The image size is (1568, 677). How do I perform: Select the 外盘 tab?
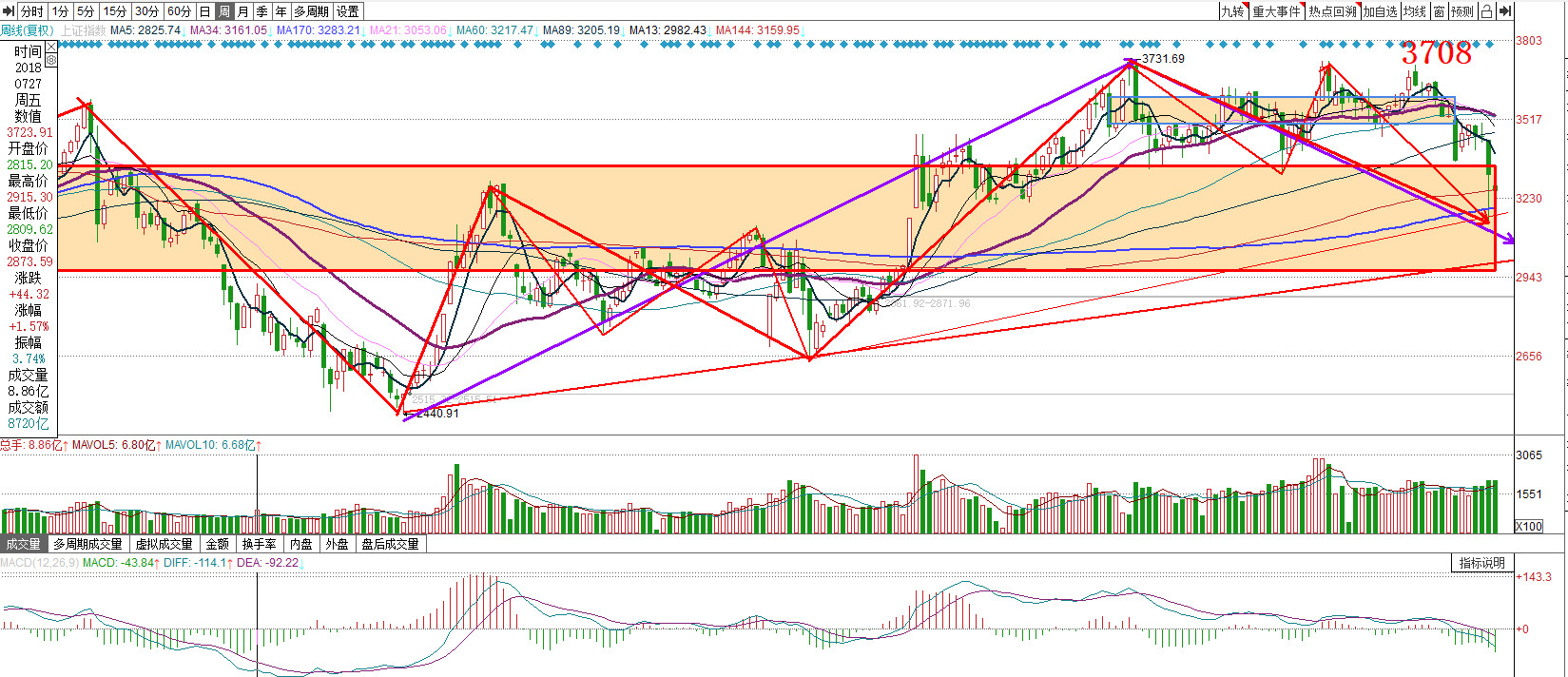click(x=337, y=544)
